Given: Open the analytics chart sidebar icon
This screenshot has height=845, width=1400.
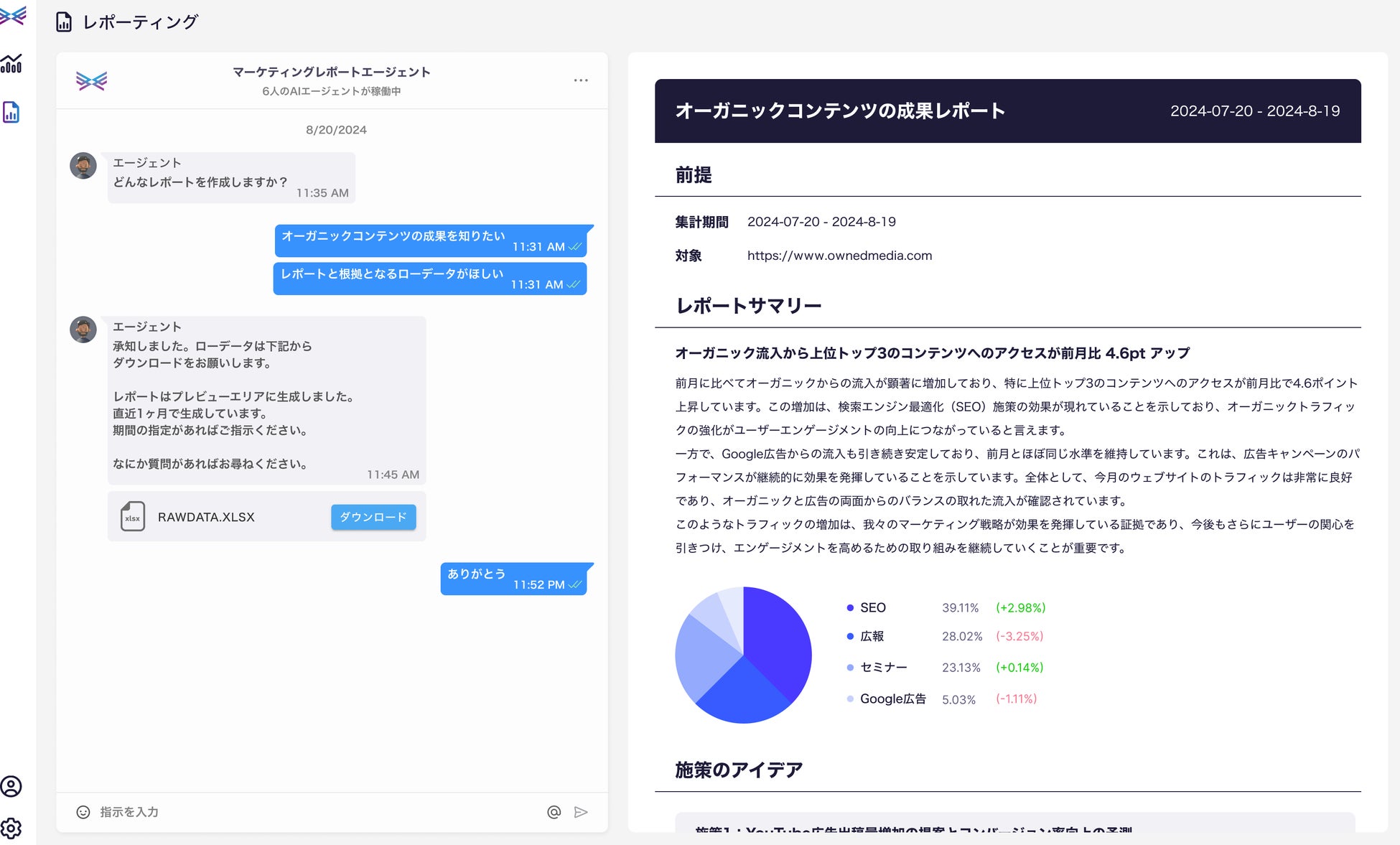Looking at the screenshot, I should tap(11, 64).
